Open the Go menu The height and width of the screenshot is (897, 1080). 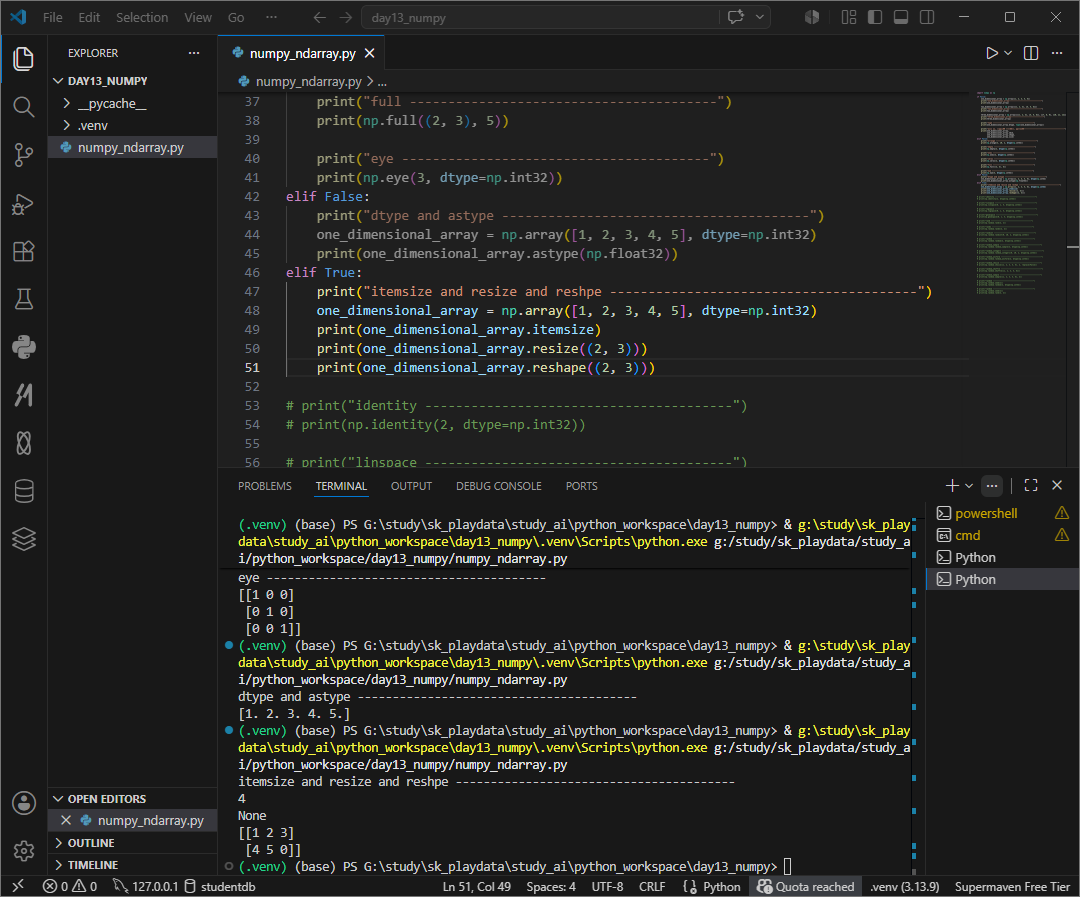[x=236, y=17]
